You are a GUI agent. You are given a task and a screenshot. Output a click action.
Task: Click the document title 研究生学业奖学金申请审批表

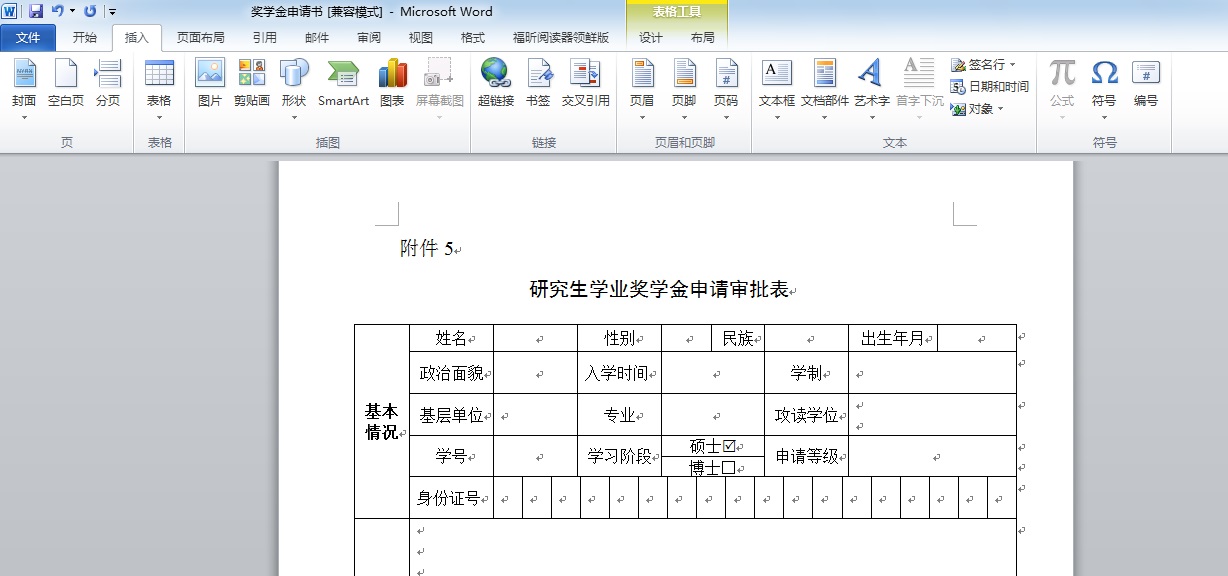tap(659, 290)
